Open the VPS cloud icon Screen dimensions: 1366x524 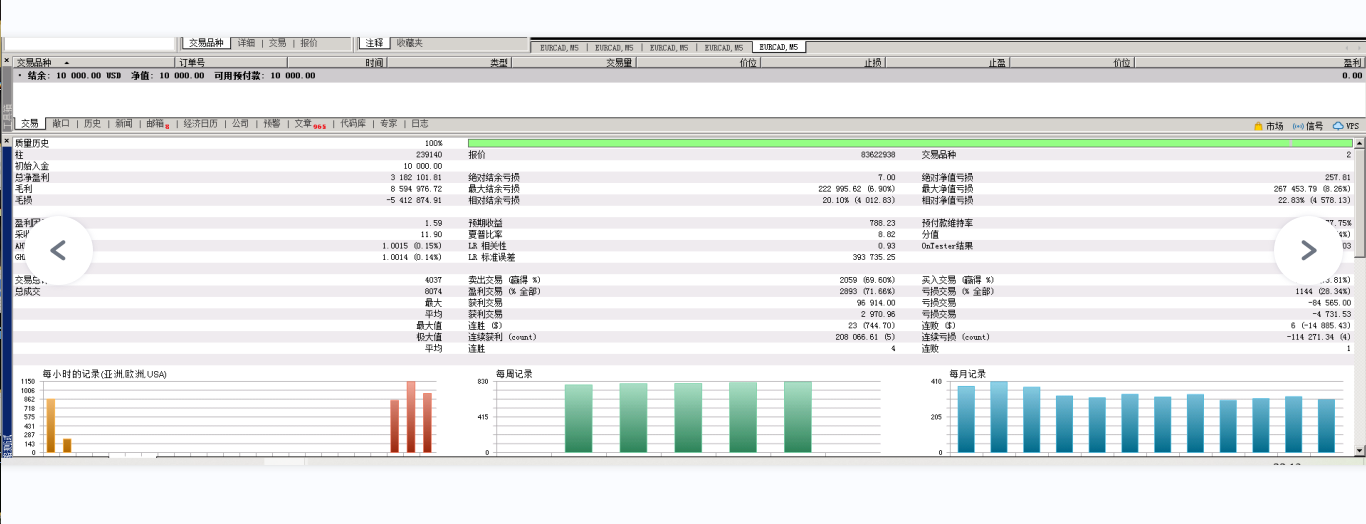click(x=1338, y=126)
